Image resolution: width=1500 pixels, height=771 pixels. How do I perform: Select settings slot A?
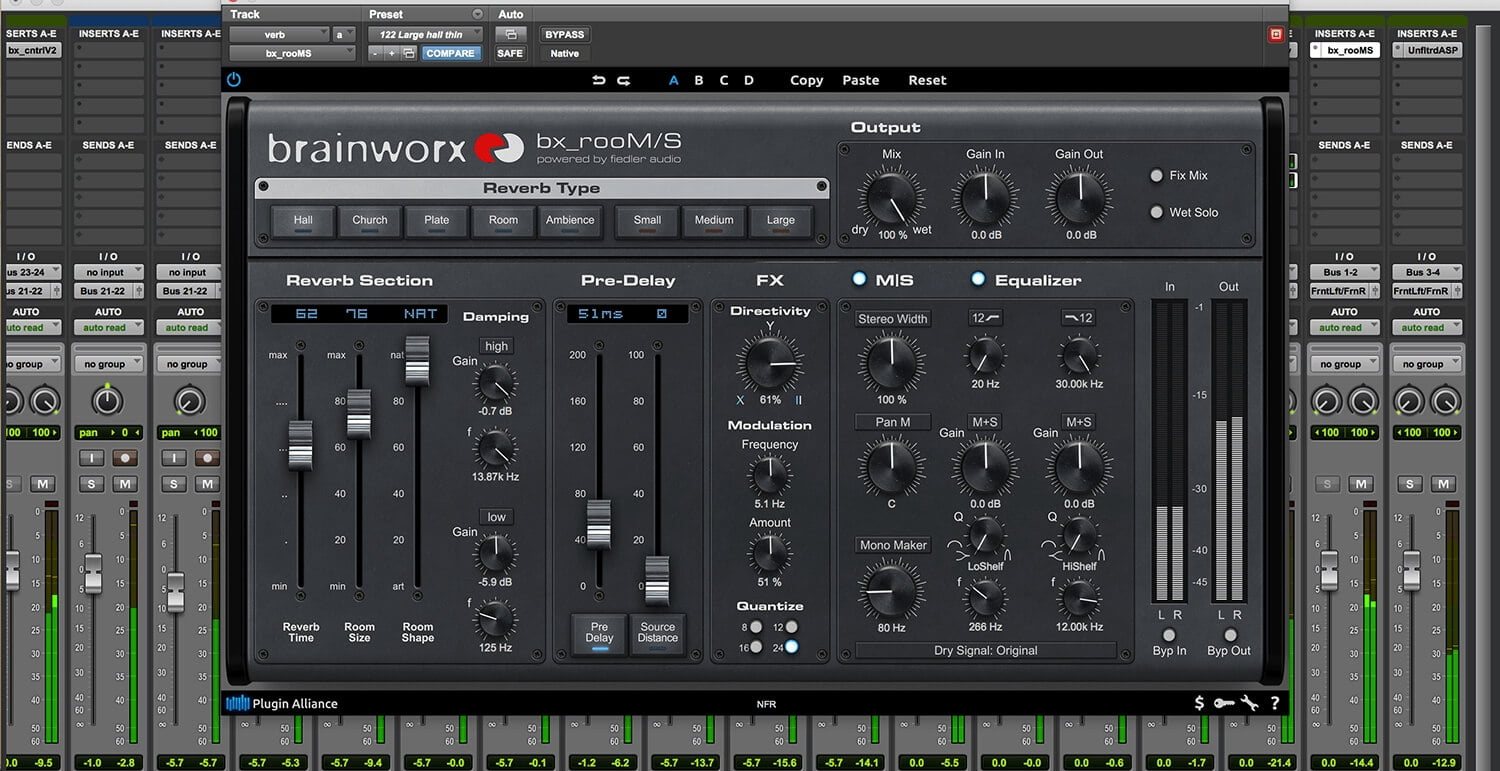click(674, 80)
